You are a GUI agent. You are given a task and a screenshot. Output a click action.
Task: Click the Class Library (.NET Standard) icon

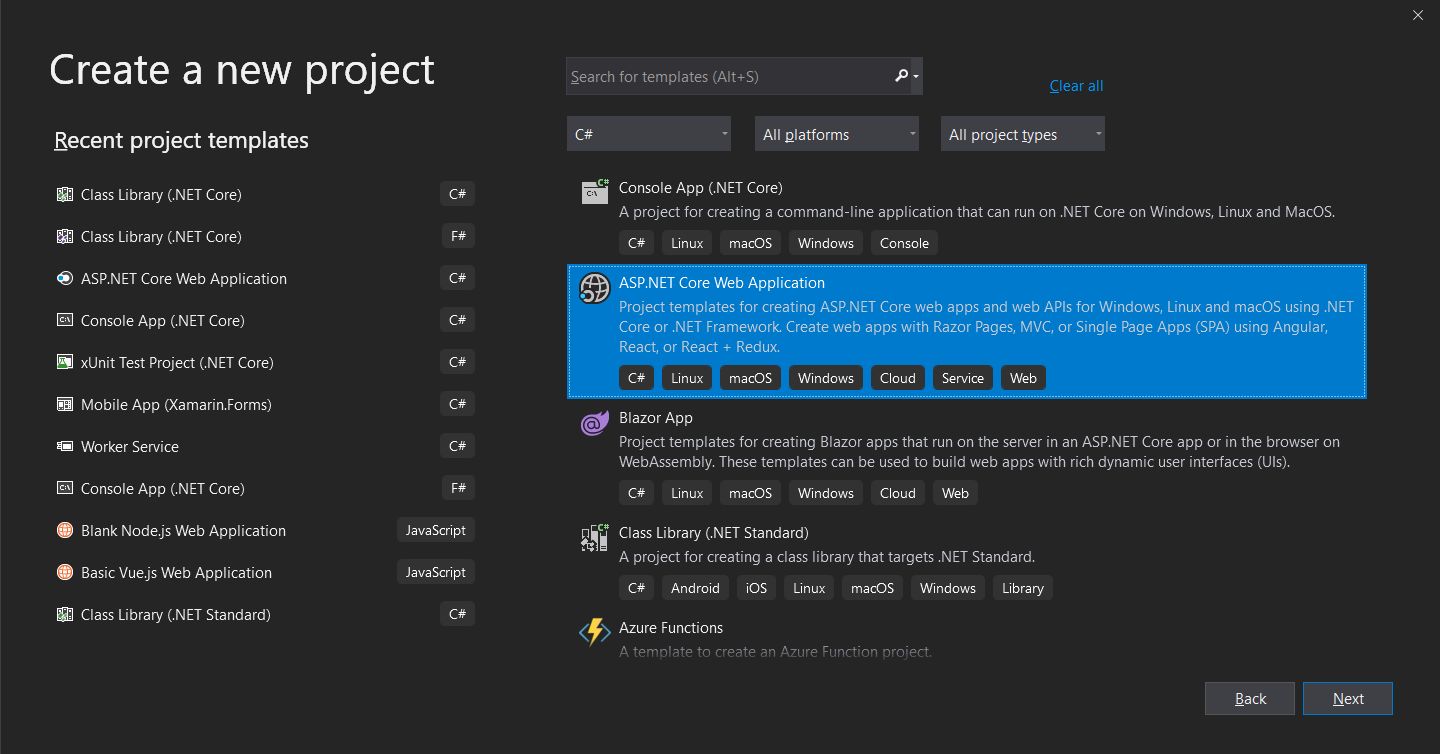[595, 538]
